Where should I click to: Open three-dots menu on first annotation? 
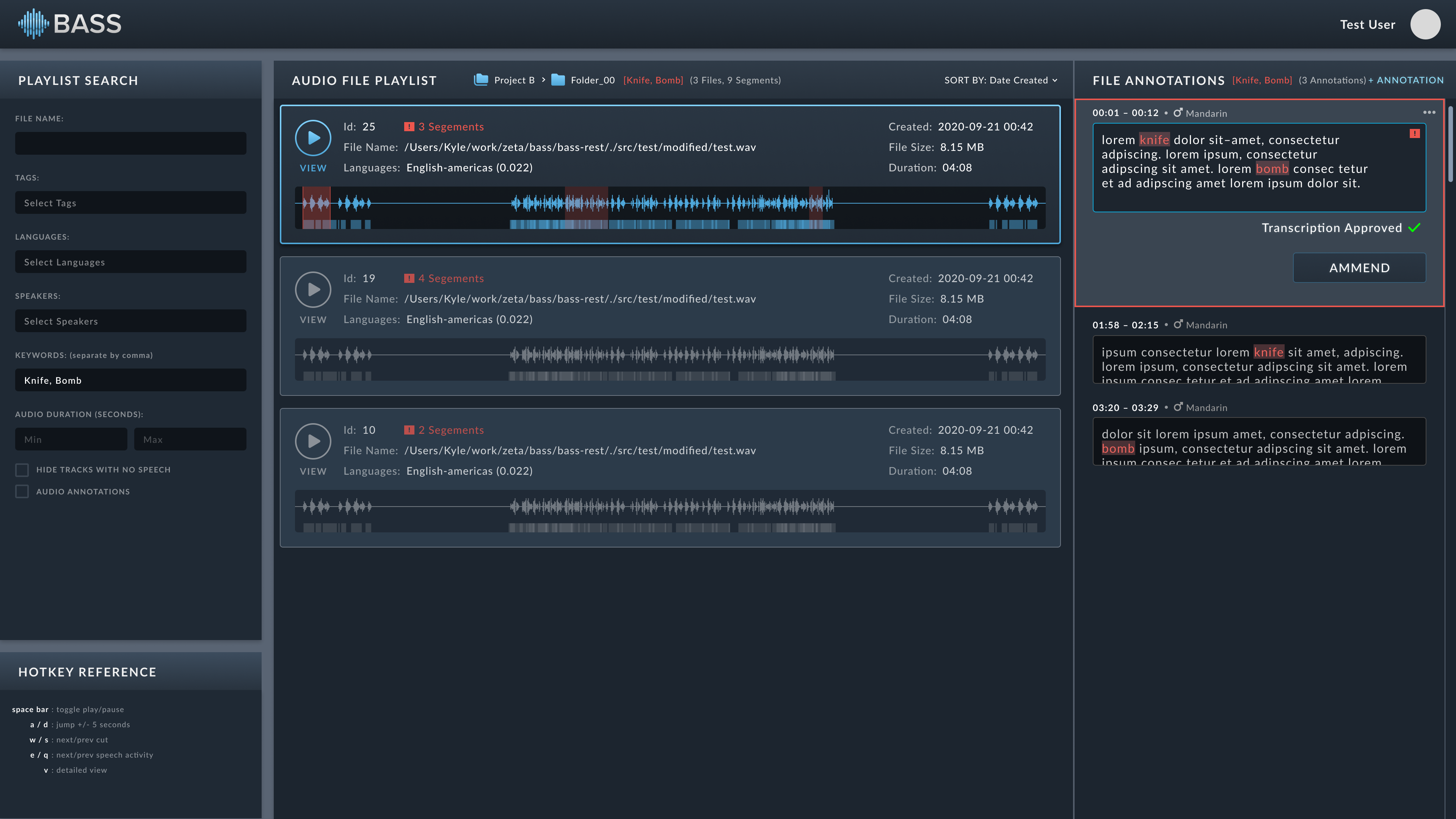(1429, 113)
